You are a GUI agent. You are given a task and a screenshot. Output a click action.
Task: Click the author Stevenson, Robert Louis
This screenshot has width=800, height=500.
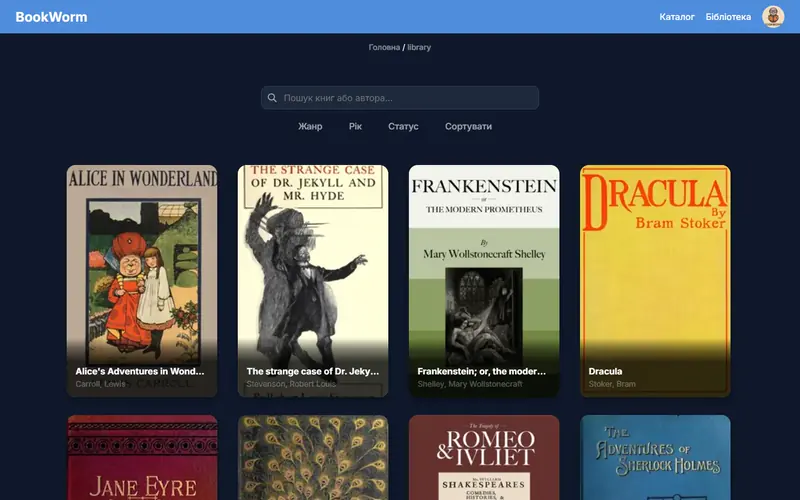point(291,384)
